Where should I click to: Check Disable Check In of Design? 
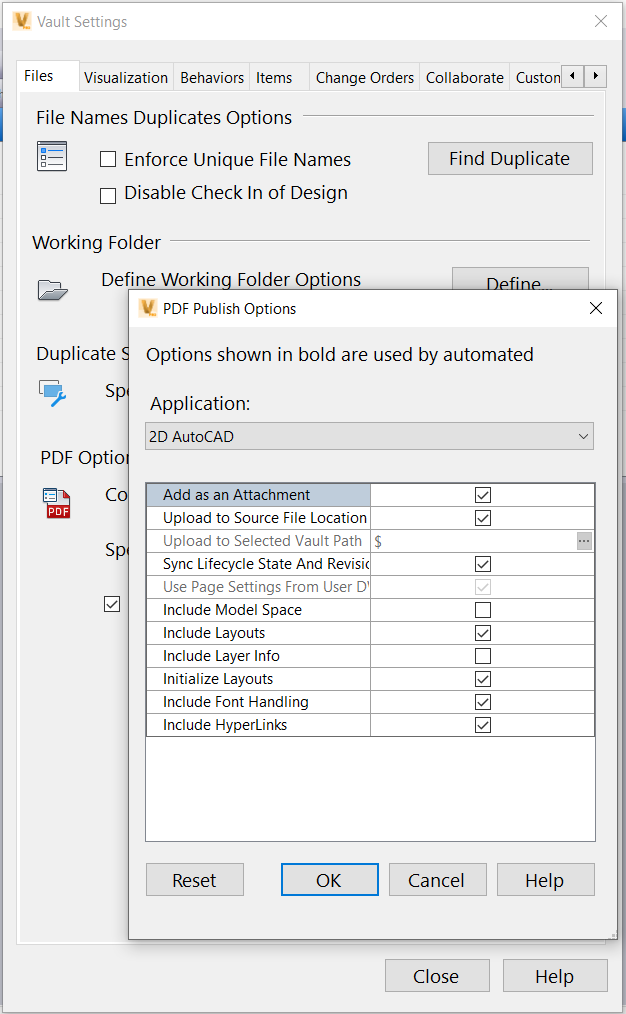coord(108,195)
